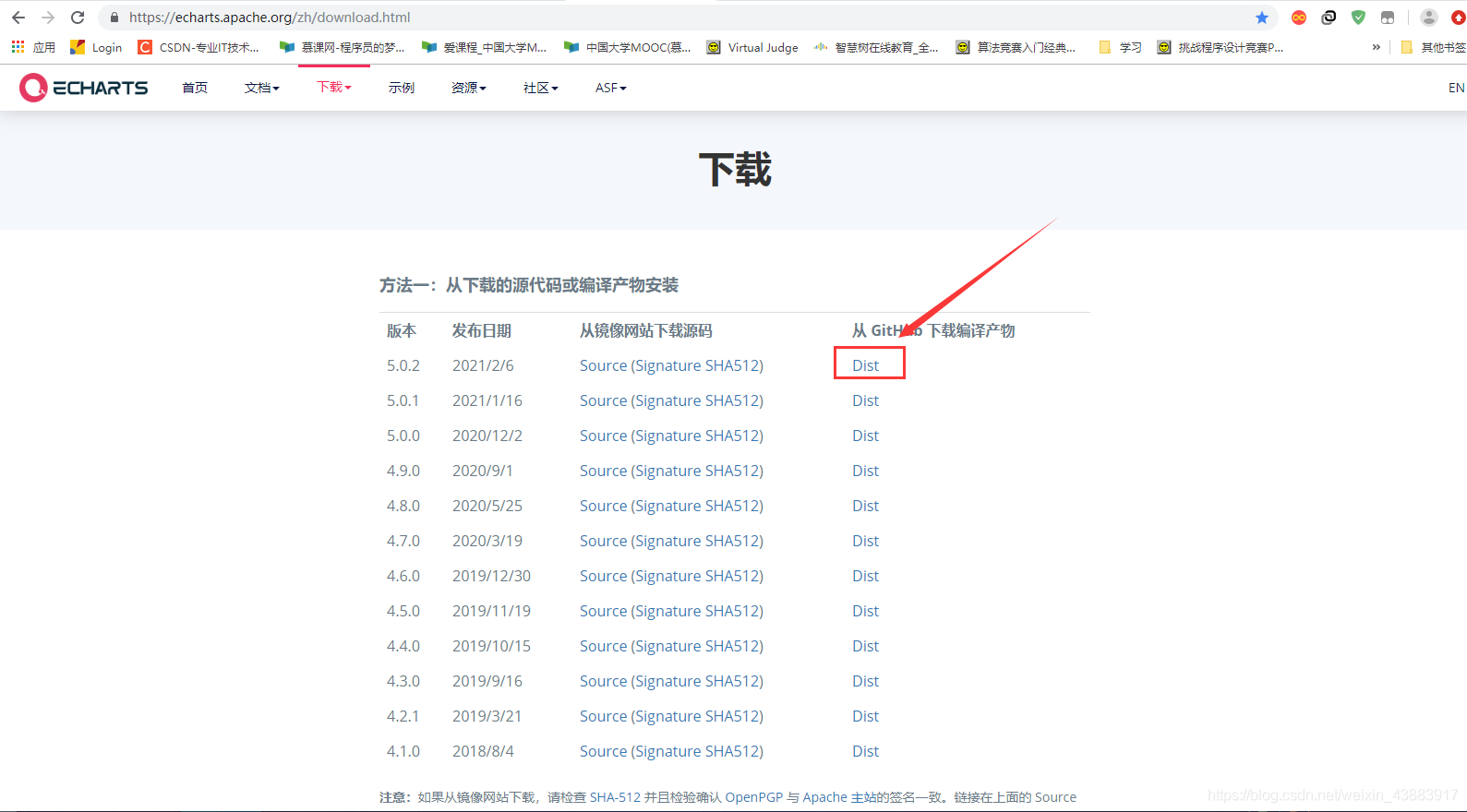The image size is (1467, 812).
Task: Click Source link for version 4.9.0
Action: click(x=603, y=471)
